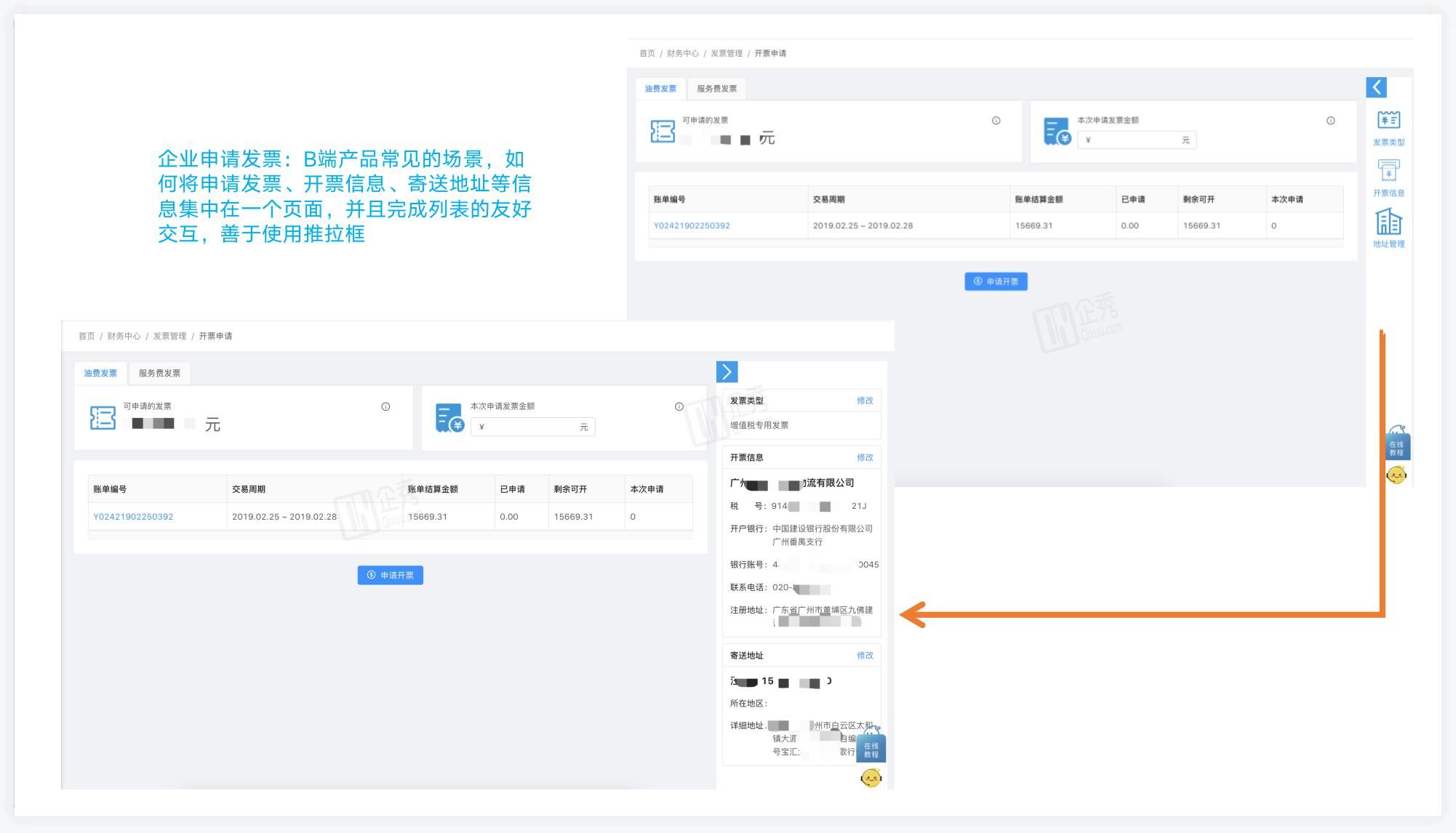
Task: Open 地址管理 icon in right sidebar
Action: pos(1388,222)
